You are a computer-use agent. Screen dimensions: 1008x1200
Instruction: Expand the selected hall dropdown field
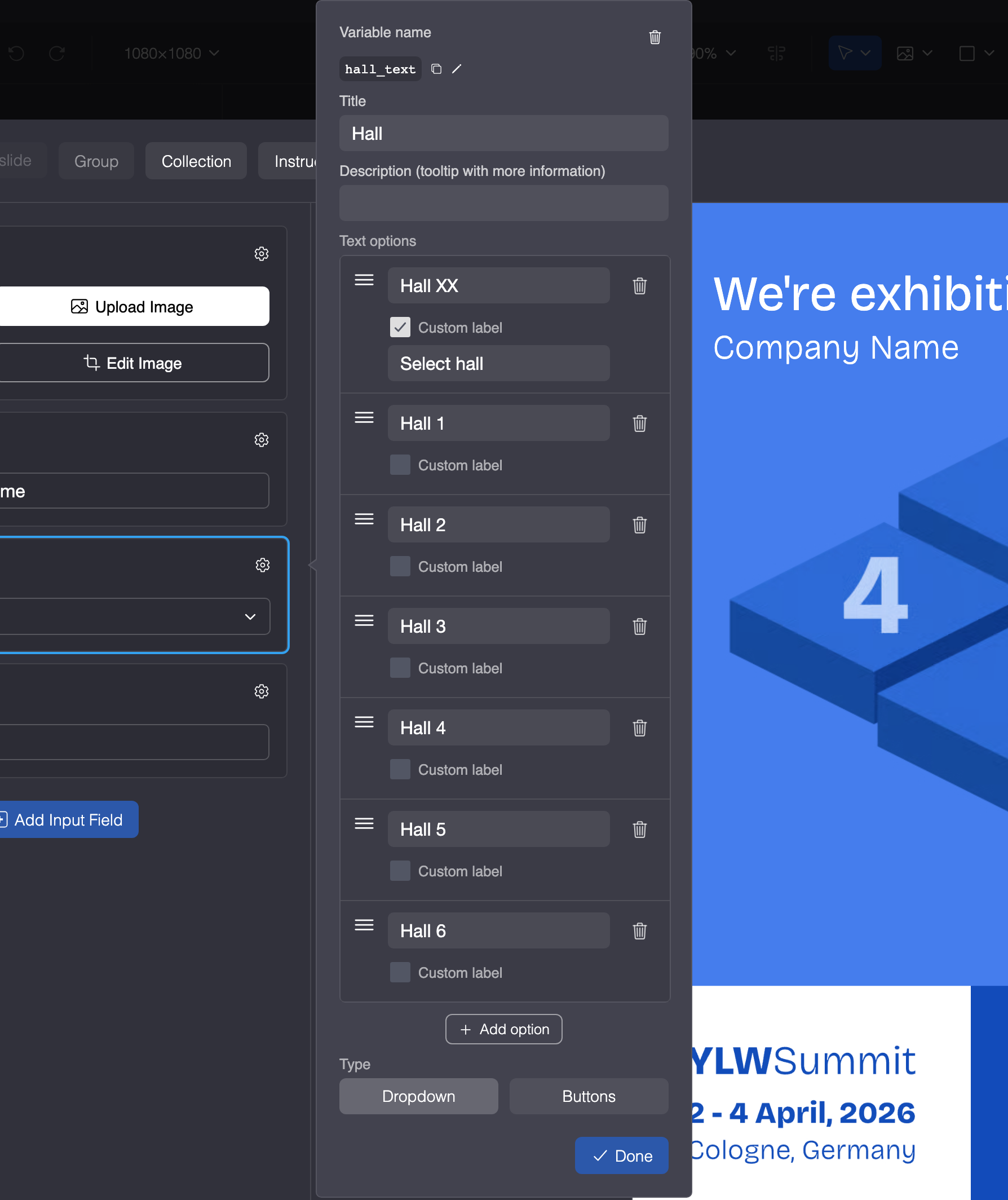coord(134,616)
